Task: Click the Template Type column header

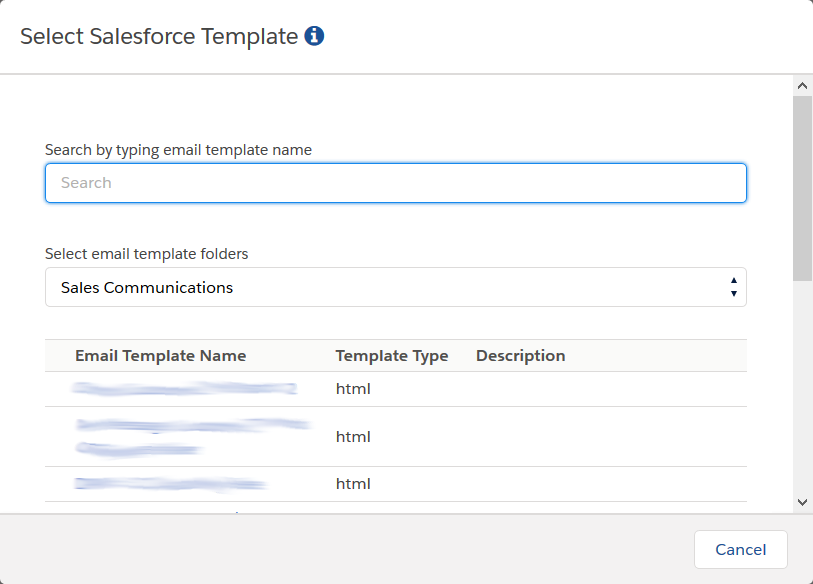Action: 392,356
